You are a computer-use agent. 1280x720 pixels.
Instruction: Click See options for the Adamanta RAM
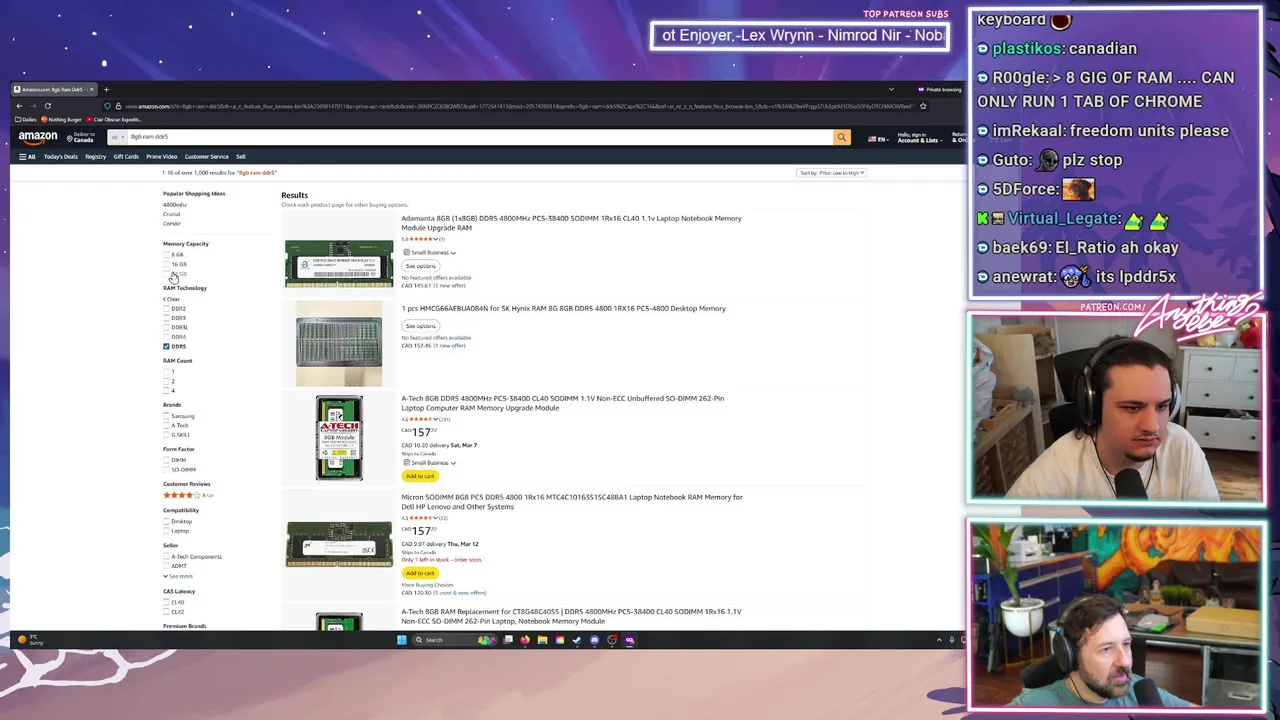coord(420,266)
